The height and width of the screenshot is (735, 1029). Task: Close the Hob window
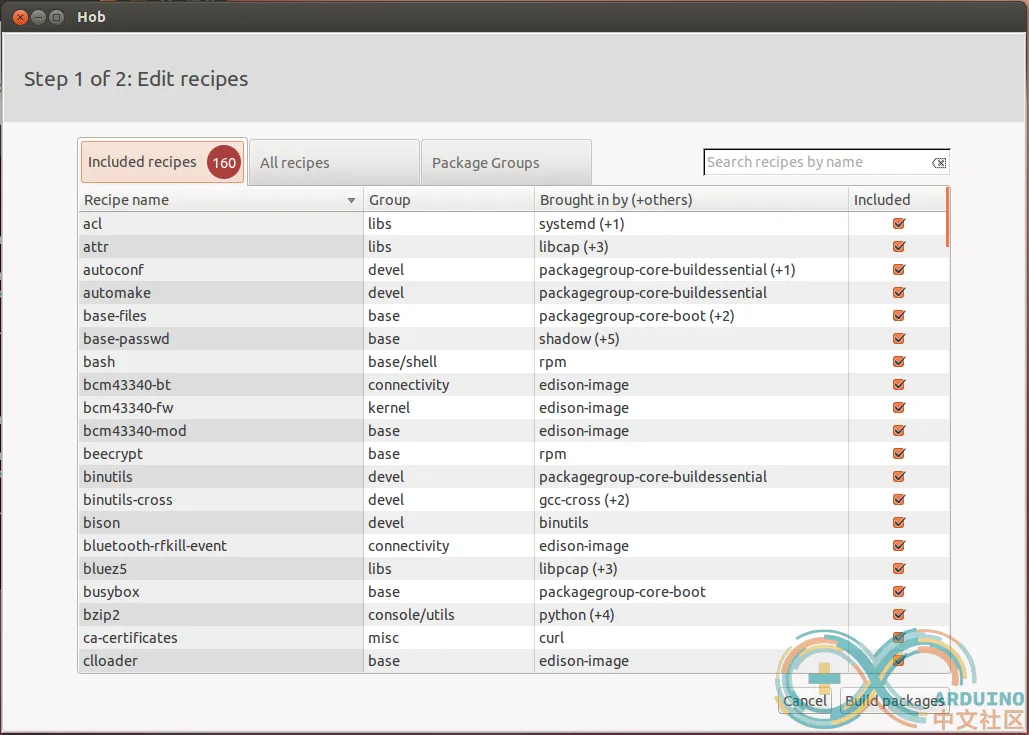[x=16, y=17]
